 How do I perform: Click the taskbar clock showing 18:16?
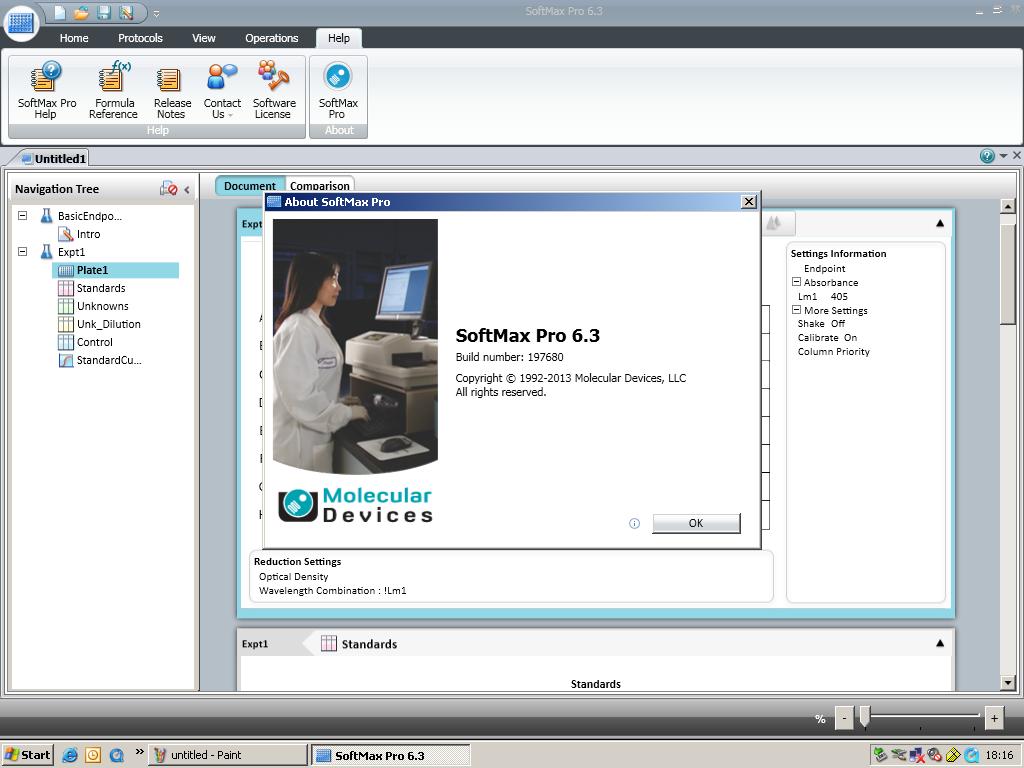pyautogui.click(x=999, y=755)
